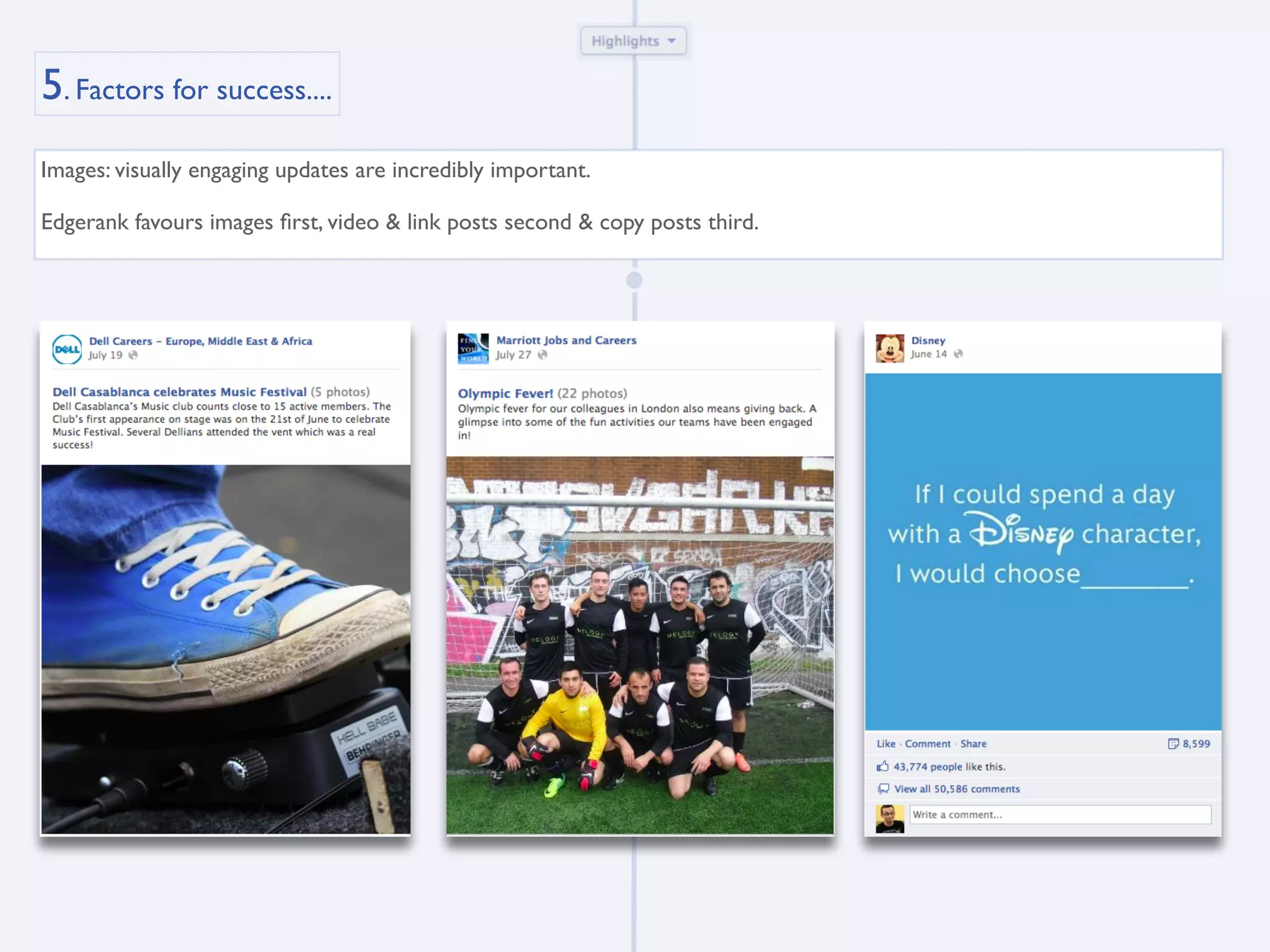Click Marriott Find Your World profile icon
The width and height of the screenshot is (1270, 952).
click(473, 348)
